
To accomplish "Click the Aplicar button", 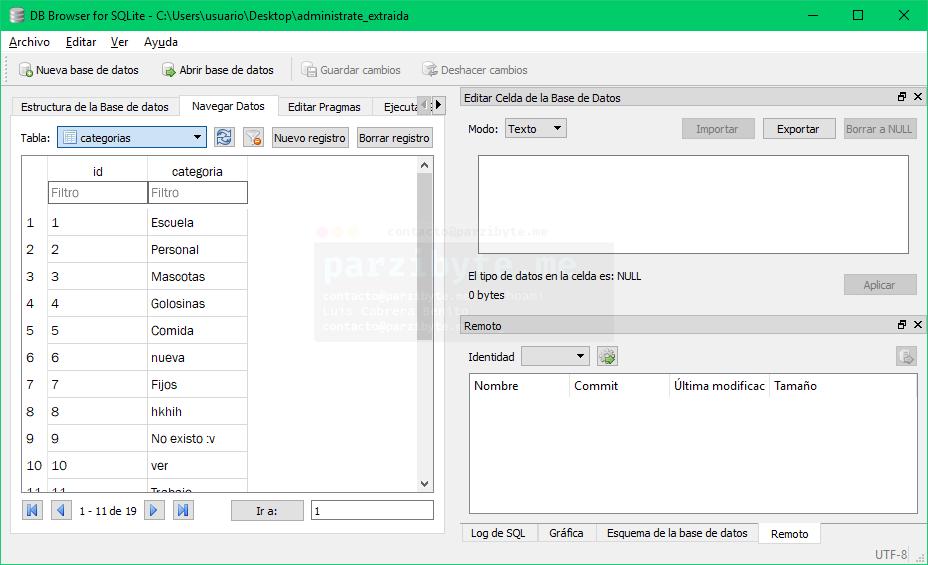I will [879, 285].
